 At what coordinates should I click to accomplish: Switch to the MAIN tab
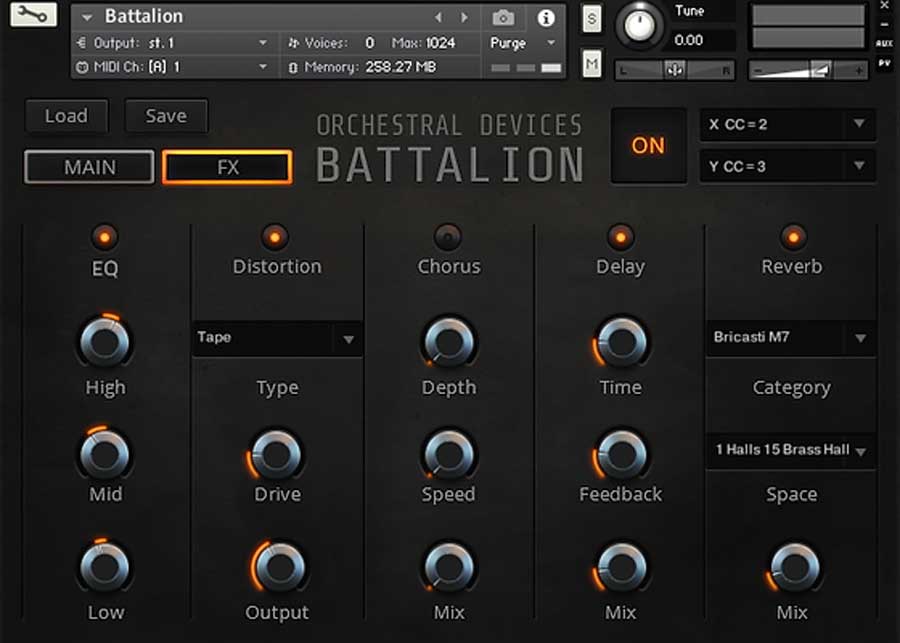click(x=89, y=167)
